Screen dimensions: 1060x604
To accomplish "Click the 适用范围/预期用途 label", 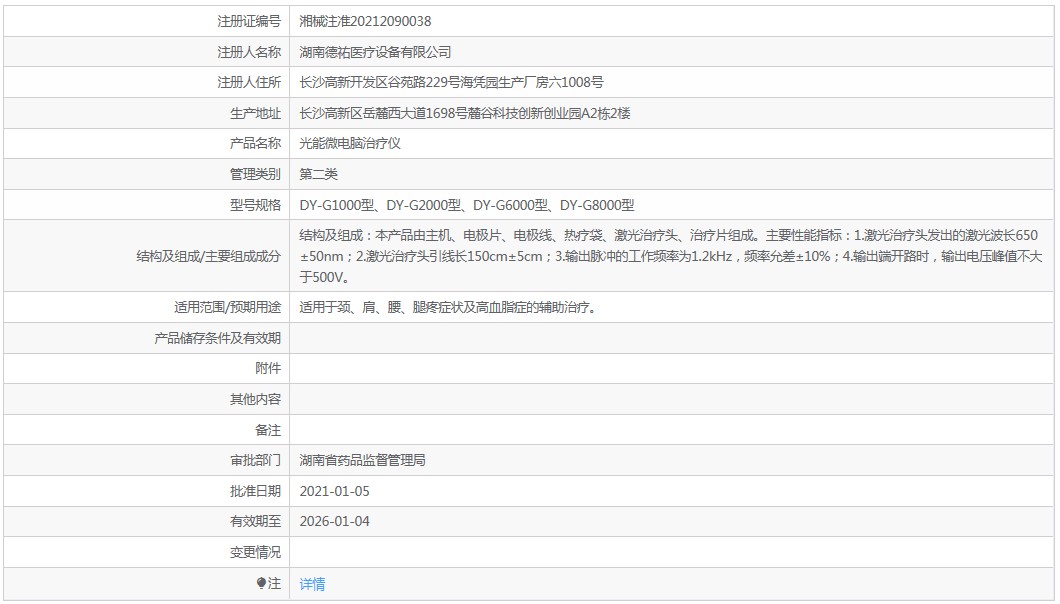I will point(227,308).
